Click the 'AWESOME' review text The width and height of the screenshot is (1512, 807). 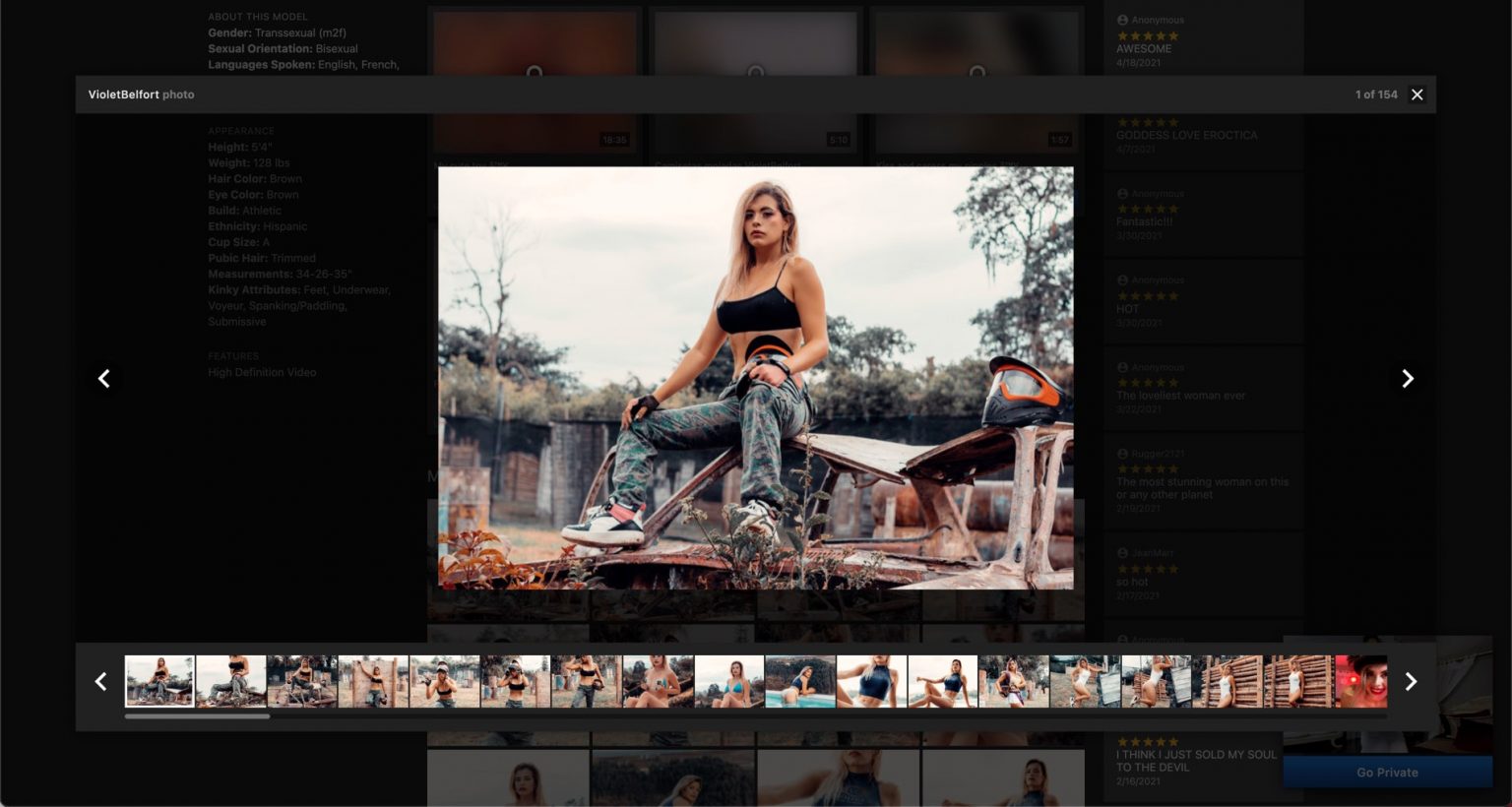[1144, 49]
